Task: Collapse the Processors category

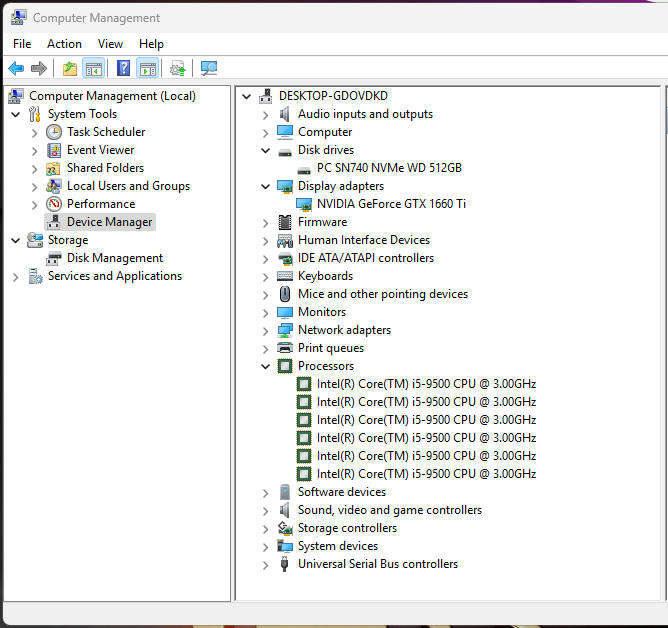Action: 265,366
